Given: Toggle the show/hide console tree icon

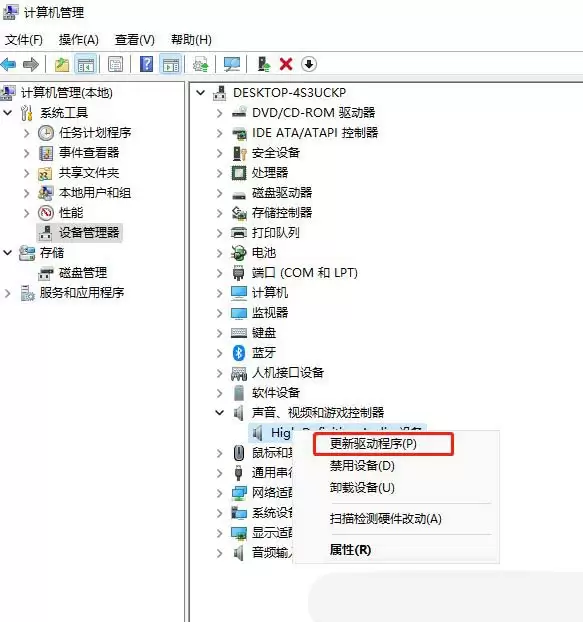Looking at the screenshot, I should 86,64.
